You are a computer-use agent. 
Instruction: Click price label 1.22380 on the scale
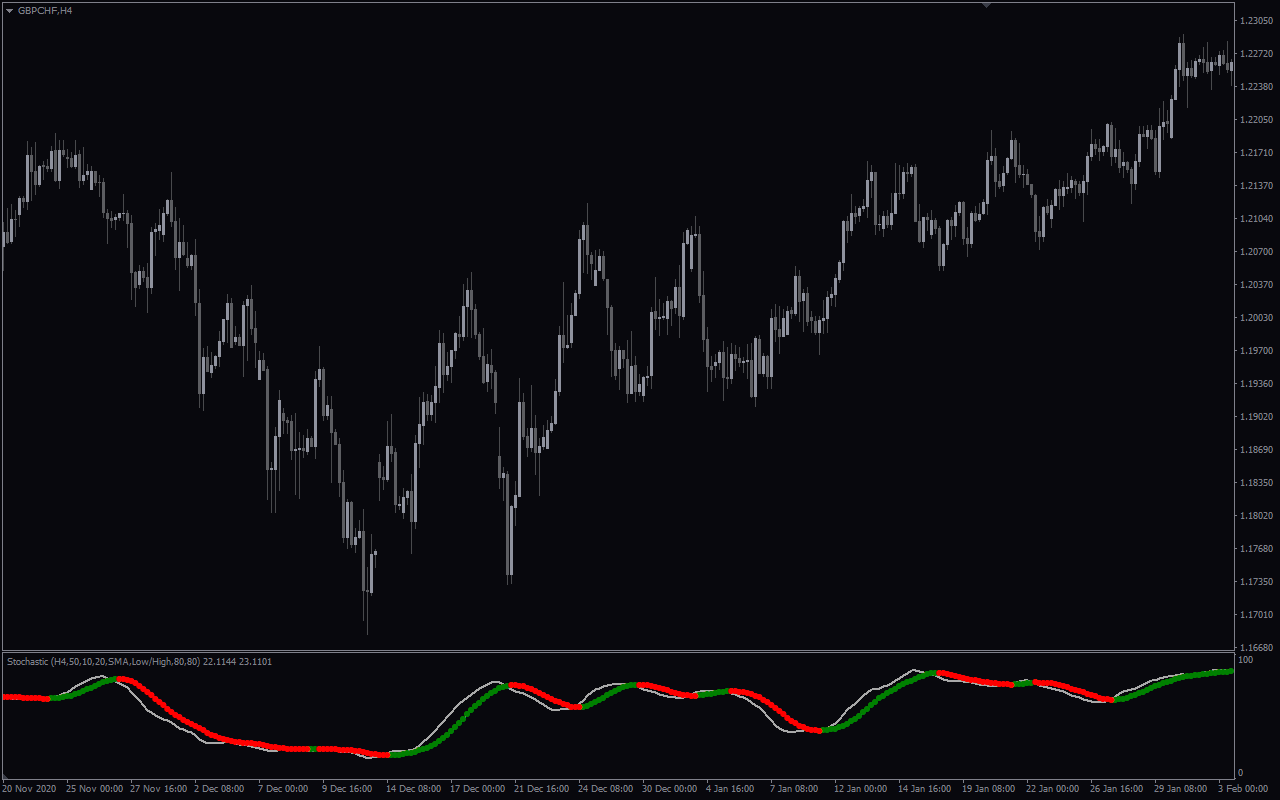tap(1256, 86)
